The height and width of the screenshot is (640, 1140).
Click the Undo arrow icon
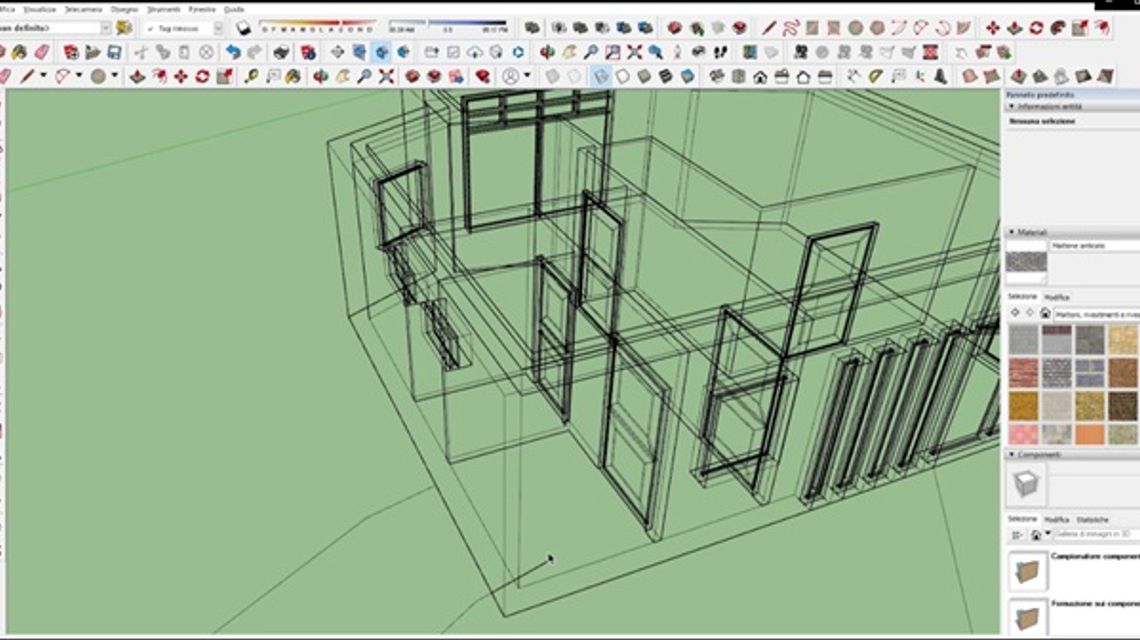click(x=233, y=52)
